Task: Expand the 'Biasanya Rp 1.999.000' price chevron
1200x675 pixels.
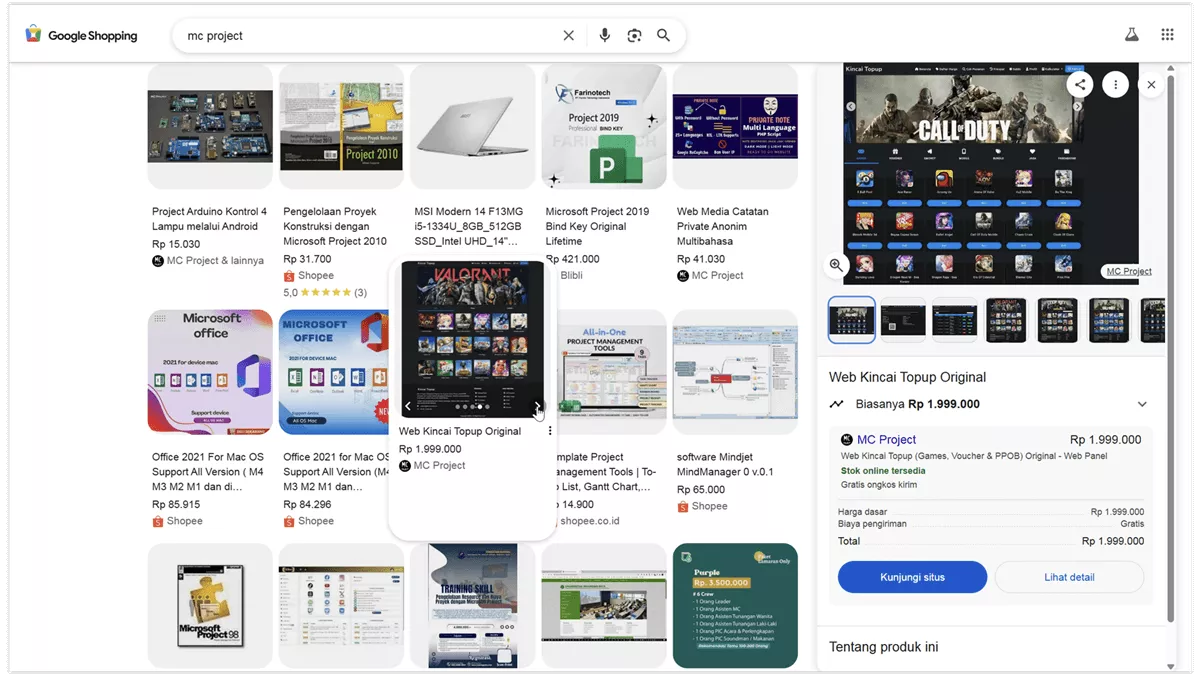Action: [1142, 404]
